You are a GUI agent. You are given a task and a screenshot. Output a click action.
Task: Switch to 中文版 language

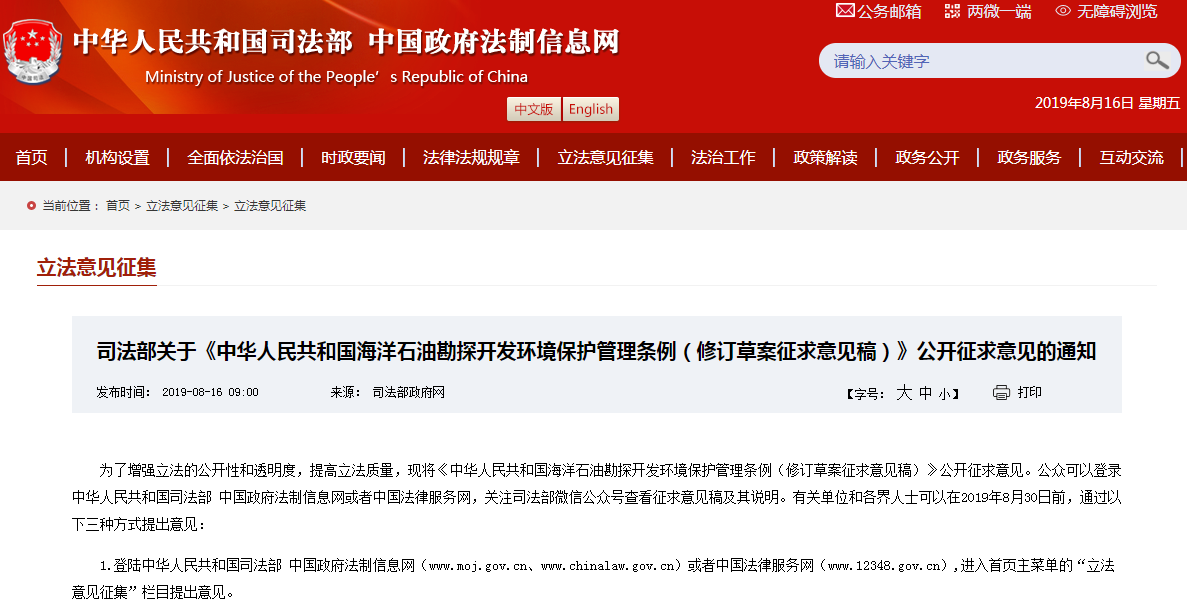[x=534, y=109]
